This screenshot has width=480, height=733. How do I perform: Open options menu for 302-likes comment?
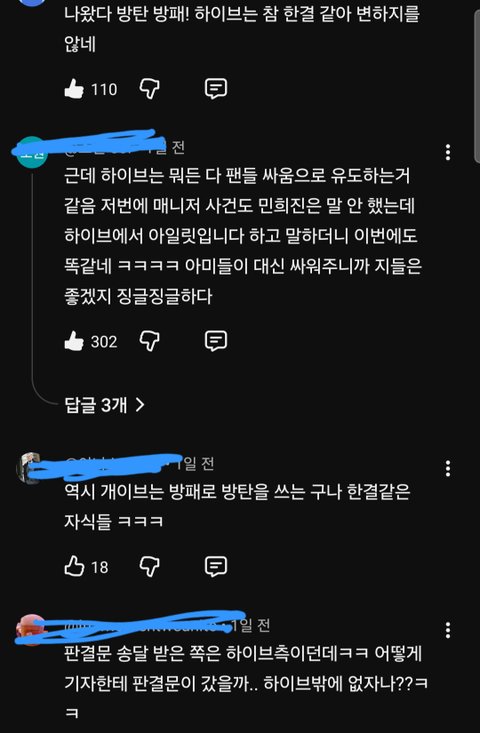448,152
